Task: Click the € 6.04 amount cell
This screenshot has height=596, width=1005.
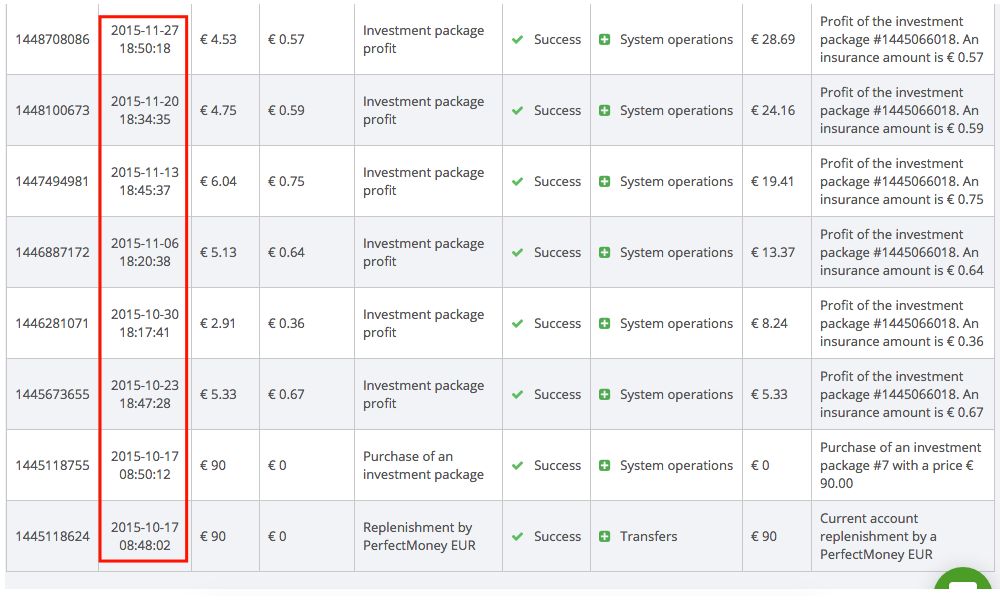Action: [x=218, y=182]
